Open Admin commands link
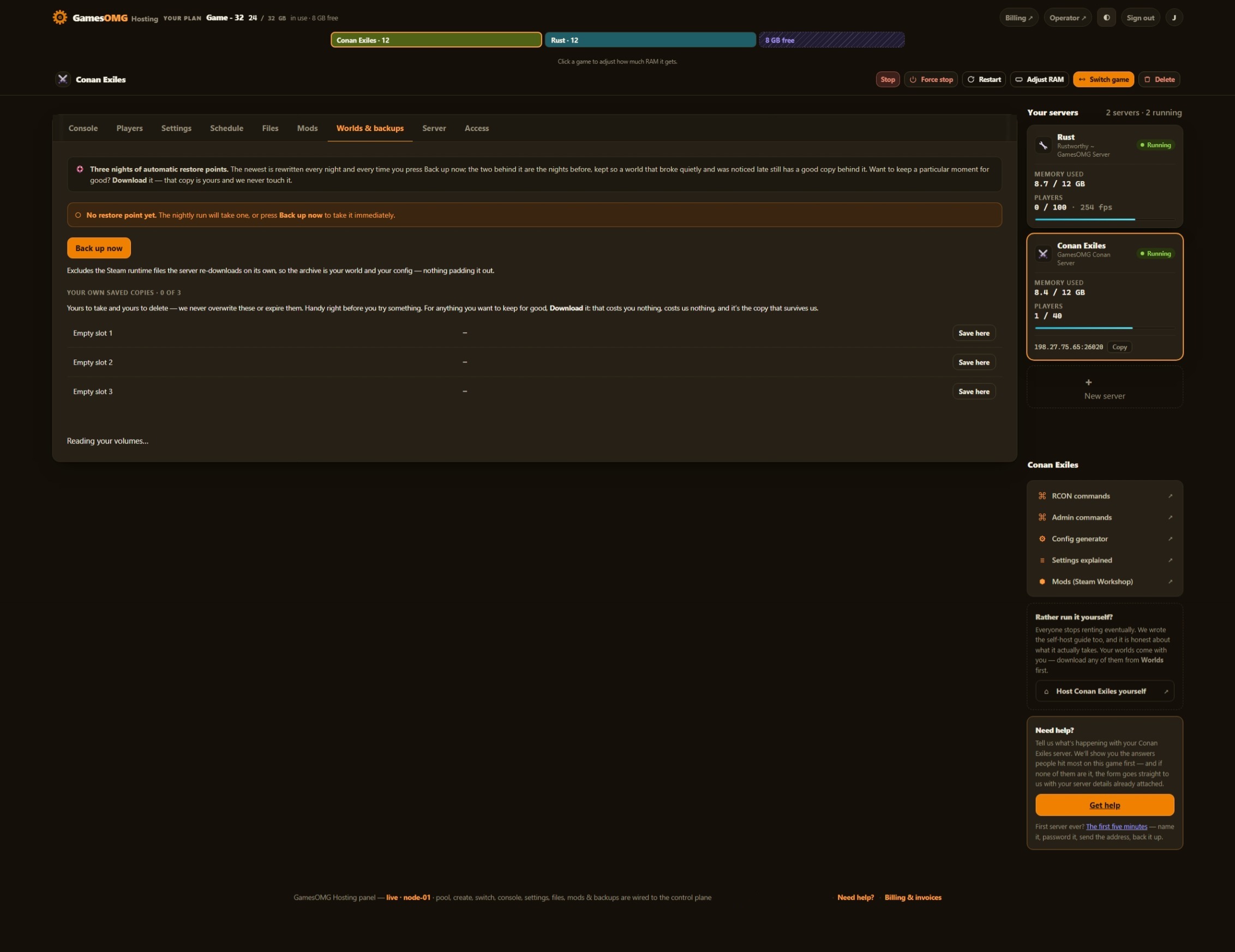 1105,518
